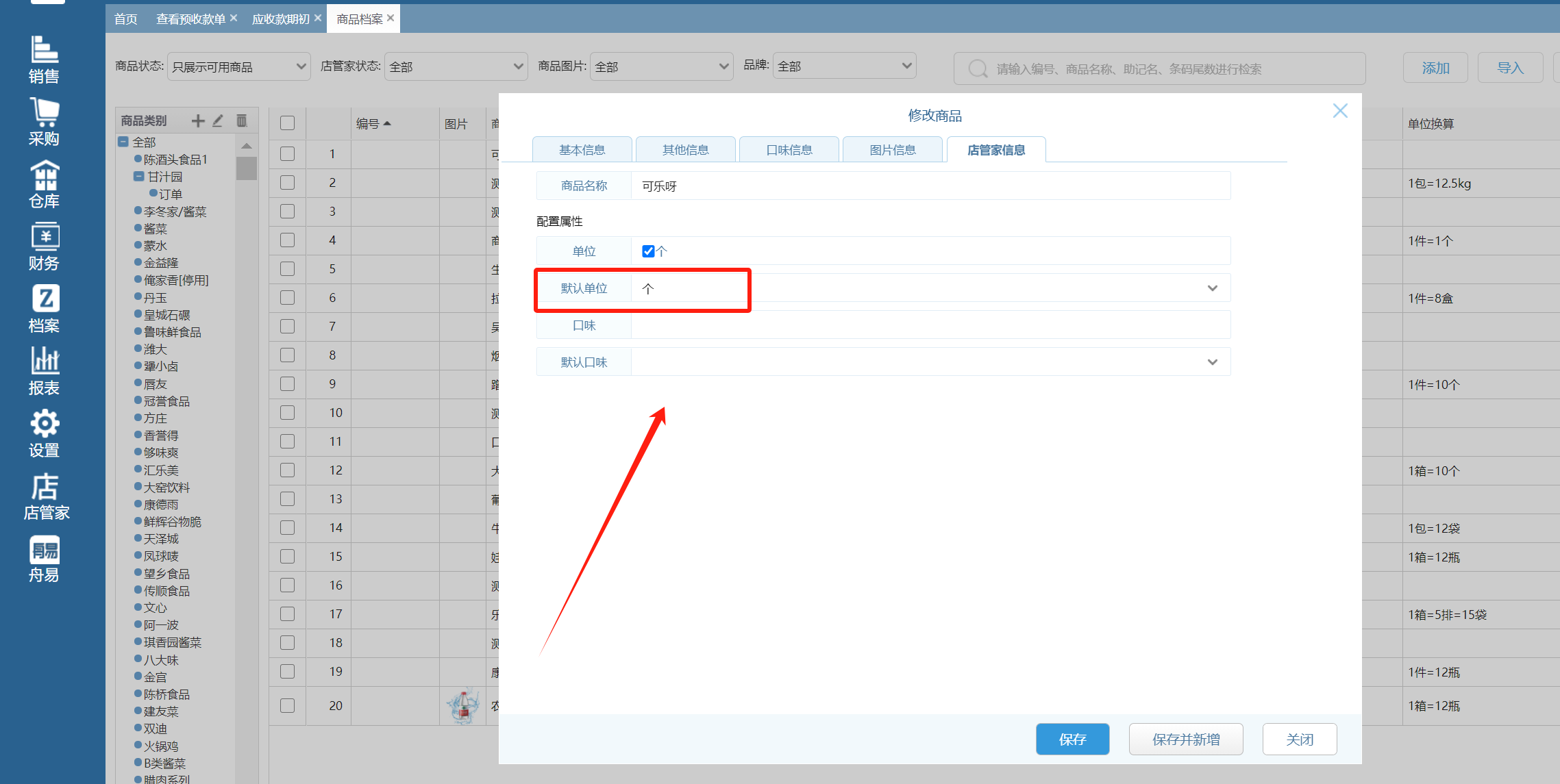
Task: Click the edit category pencil icon
Action: pos(218,121)
